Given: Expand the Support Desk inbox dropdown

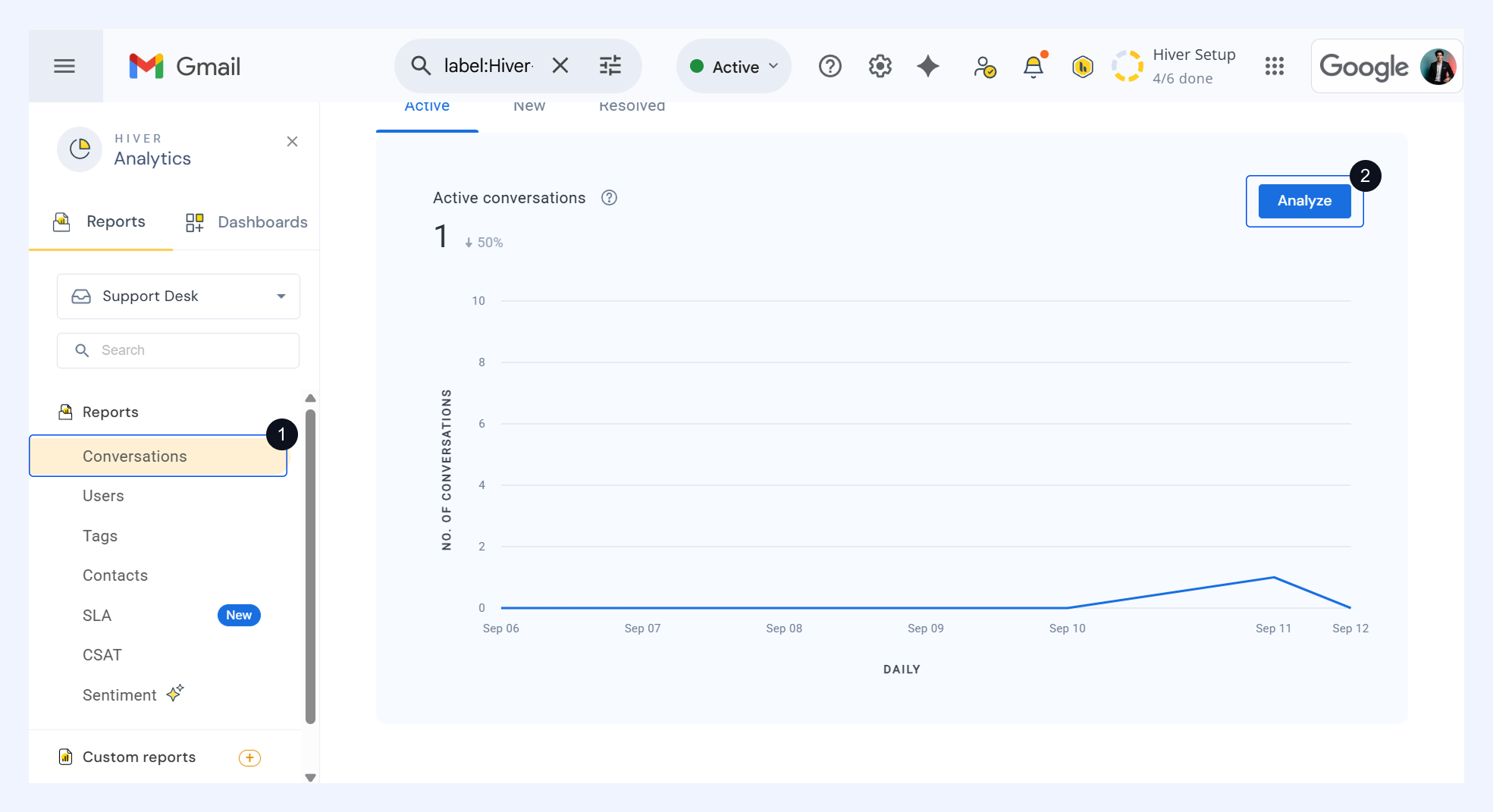Looking at the screenshot, I should click(x=178, y=296).
